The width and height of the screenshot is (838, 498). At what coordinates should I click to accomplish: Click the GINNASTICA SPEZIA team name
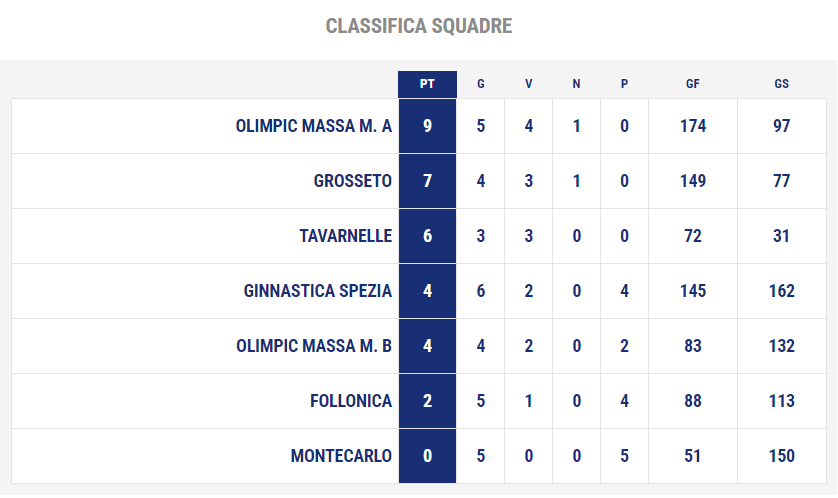click(x=318, y=291)
